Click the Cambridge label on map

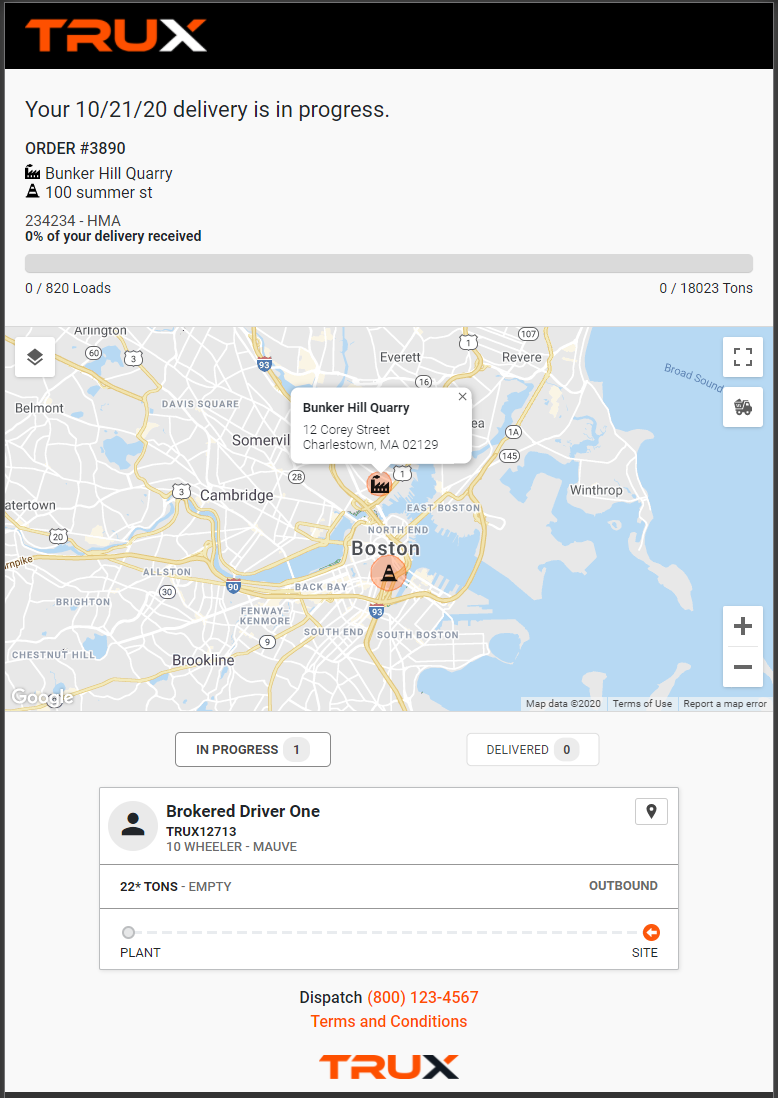[237, 495]
